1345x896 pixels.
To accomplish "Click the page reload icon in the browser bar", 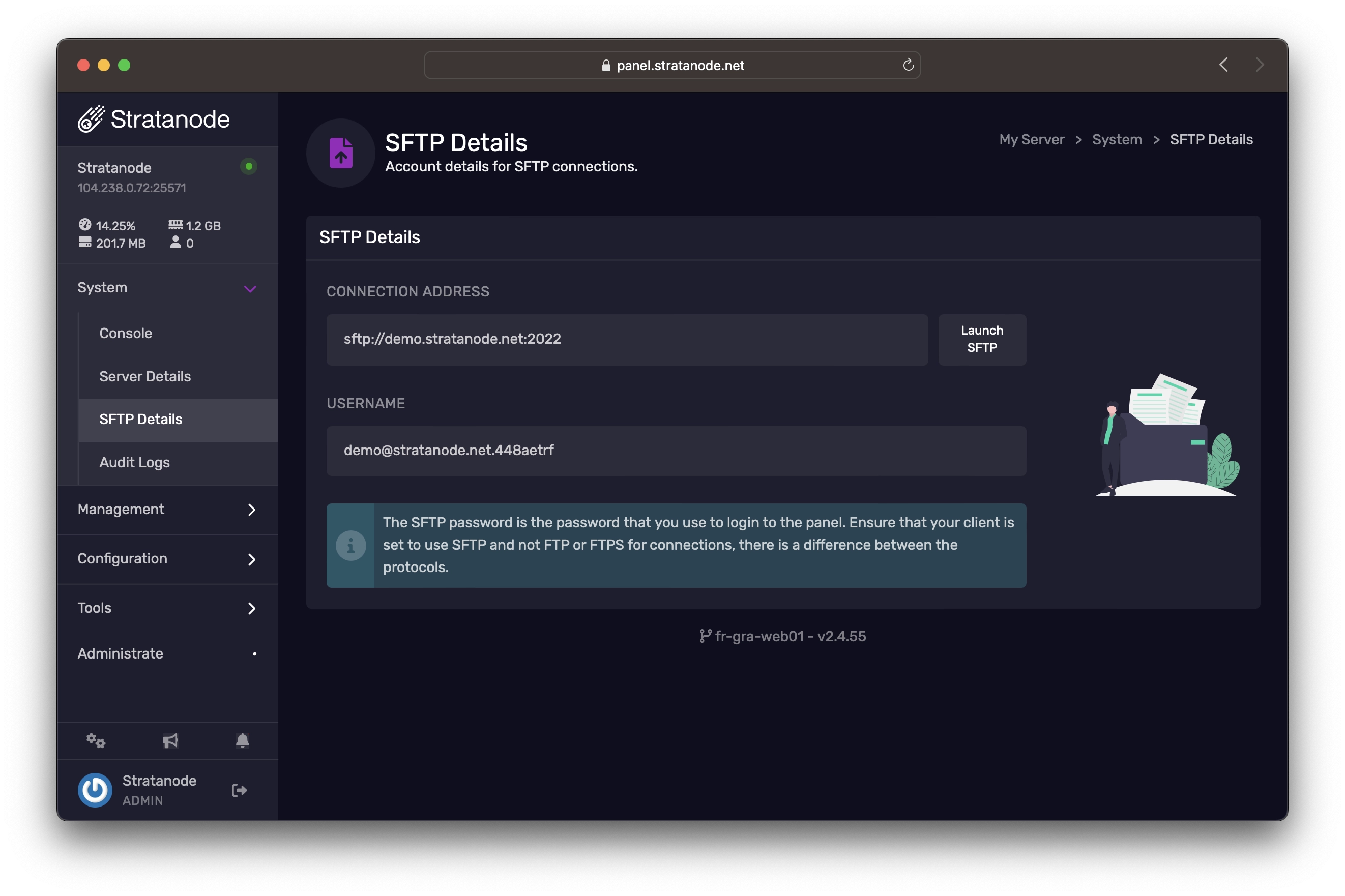I will (909, 65).
